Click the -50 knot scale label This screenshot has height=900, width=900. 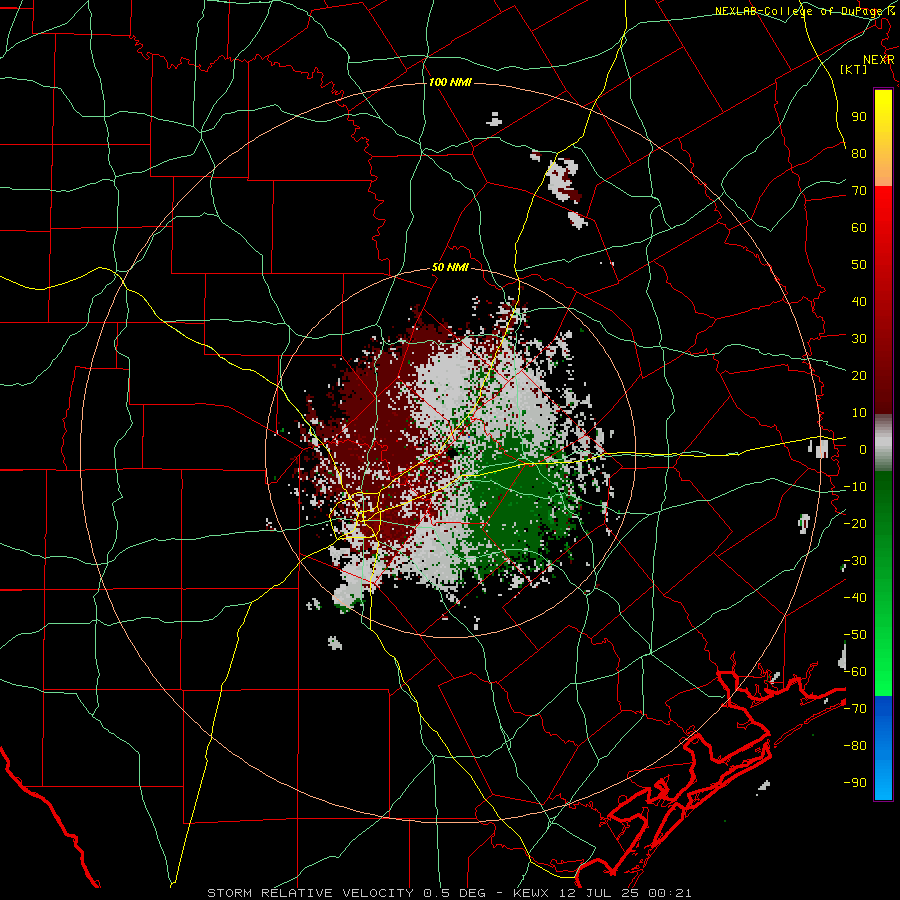click(855, 635)
